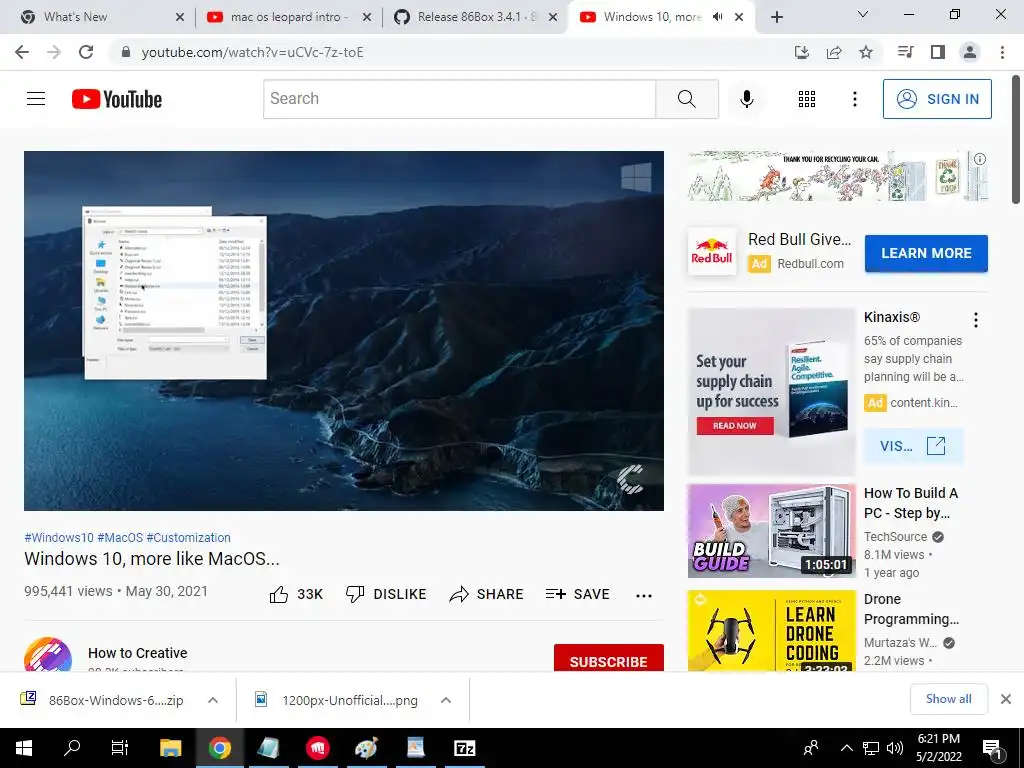Viewport: 1024px width, 768px height.
Task: Bookmark this page with star icon
Action: click(866, 52)
